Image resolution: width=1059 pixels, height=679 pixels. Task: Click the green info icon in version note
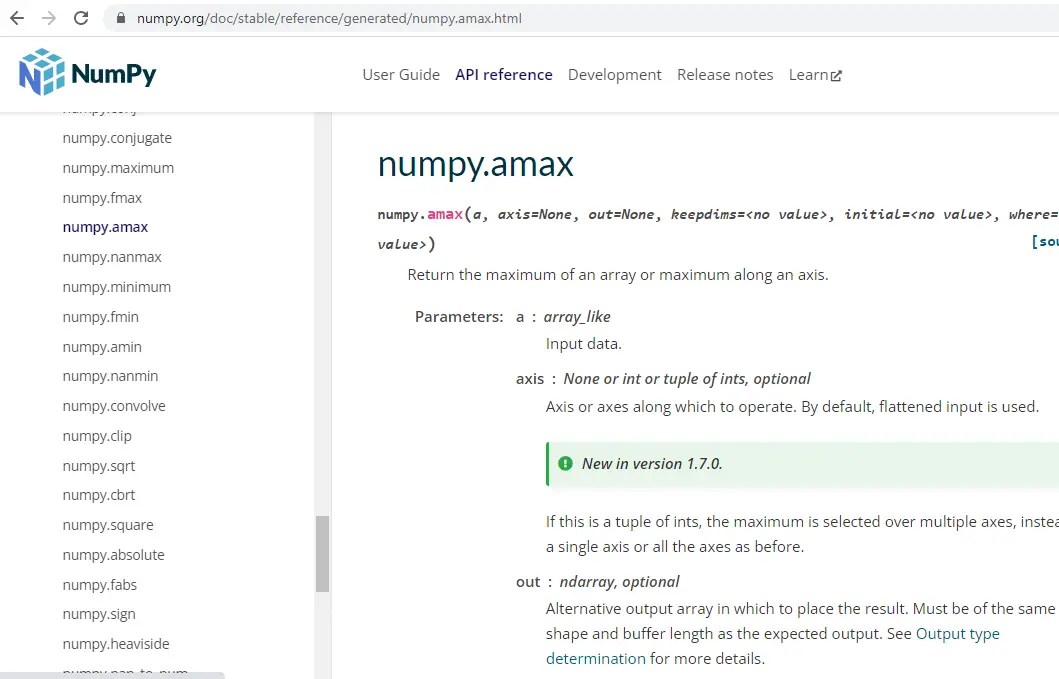565,463
